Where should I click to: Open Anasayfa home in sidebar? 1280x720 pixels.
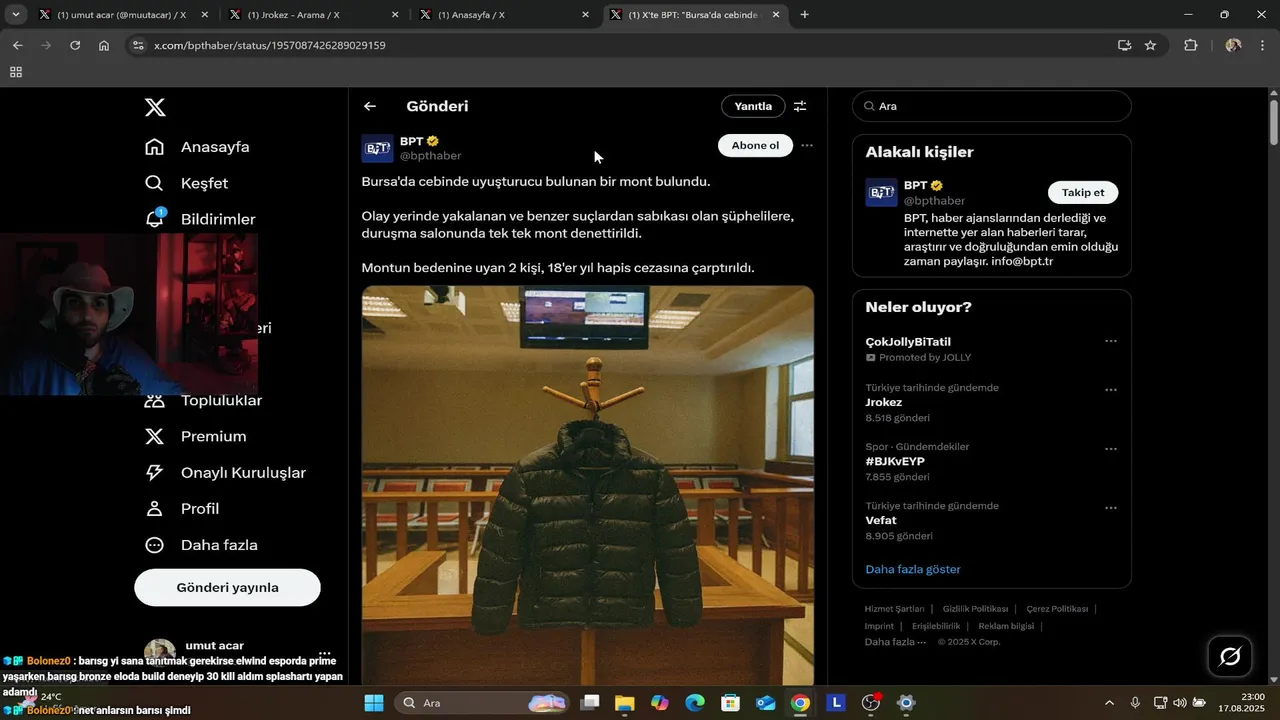click(197, 147)
